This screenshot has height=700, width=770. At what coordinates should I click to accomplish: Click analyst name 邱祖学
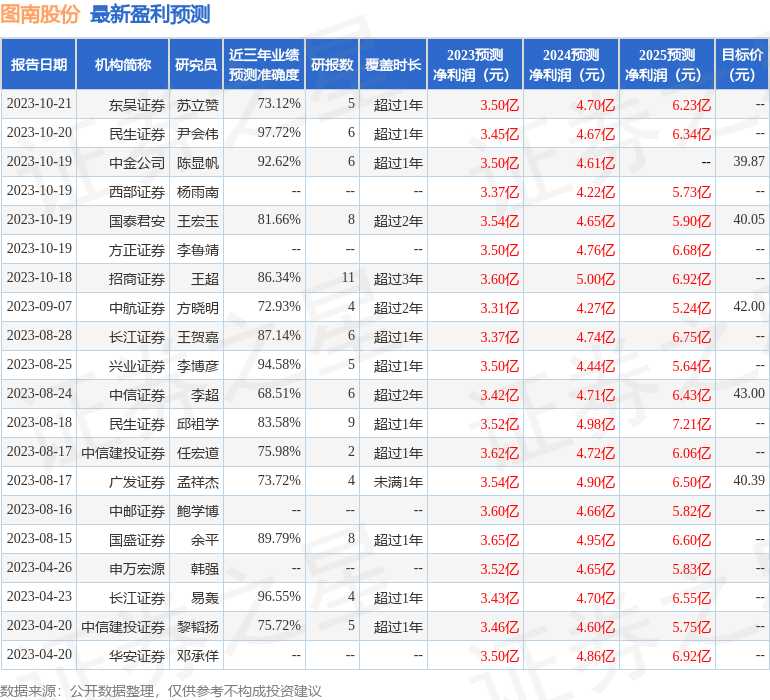[x=197, y=424]
